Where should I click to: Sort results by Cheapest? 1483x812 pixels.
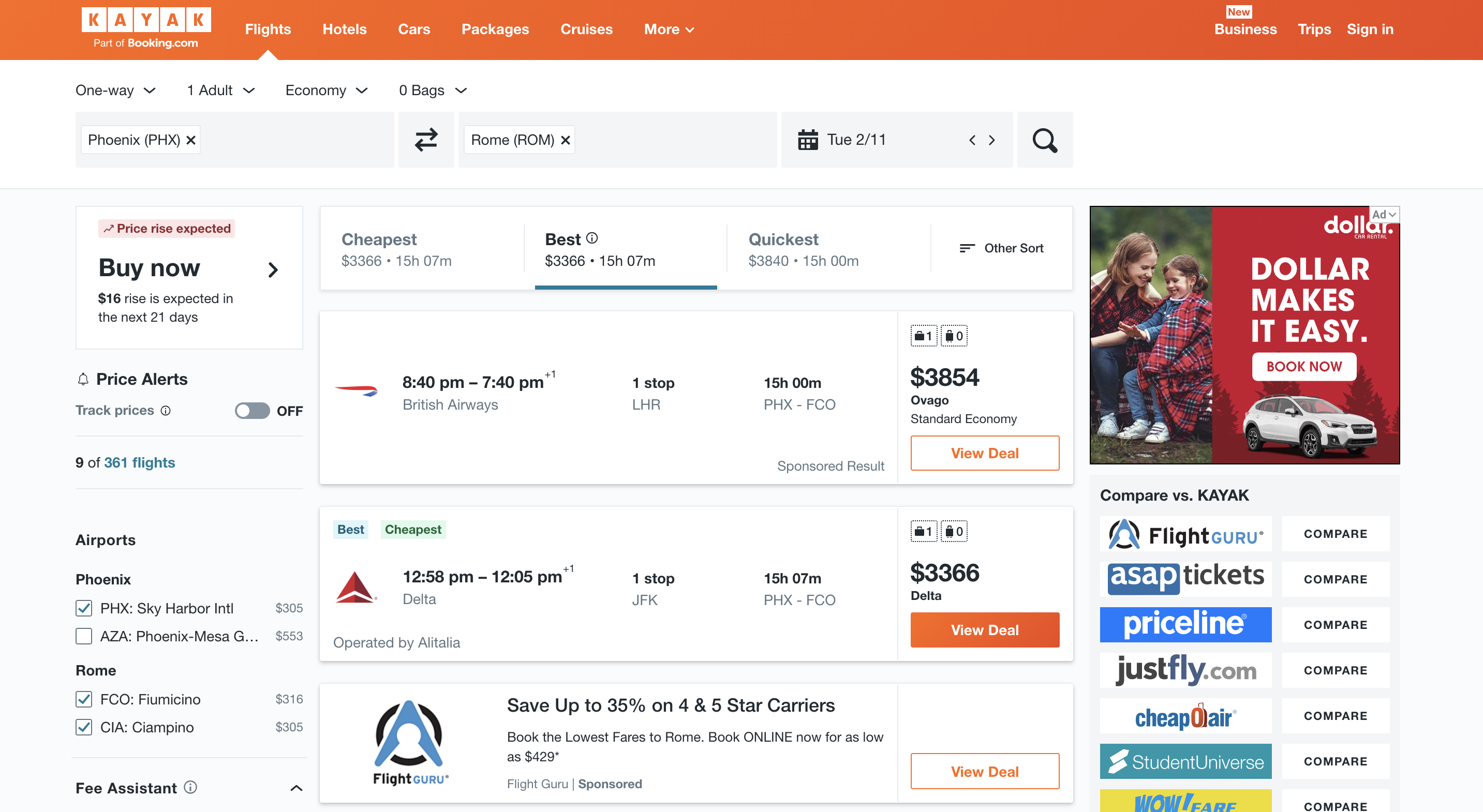(422, 249)
